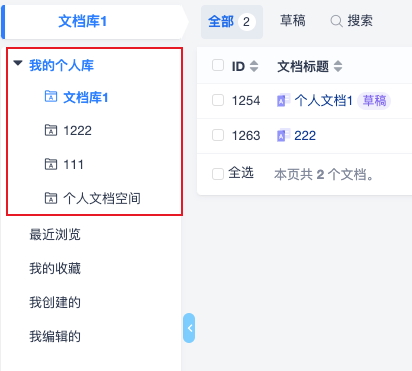Collapse the 我的个人库 tree triangle
Viewport: 412px width, 371px height.
point(18,63)
